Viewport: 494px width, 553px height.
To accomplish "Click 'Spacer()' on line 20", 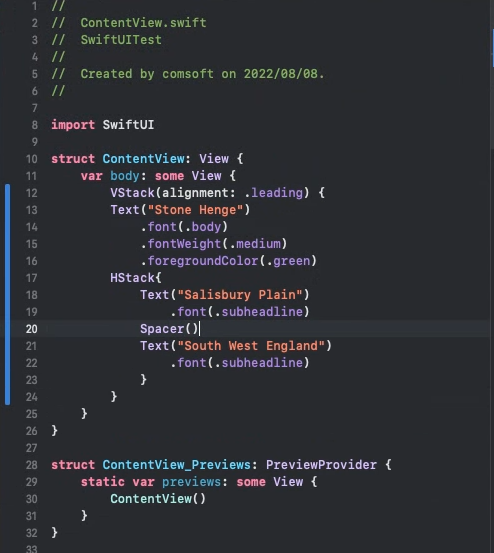I will pyautogui.click(x=169, y=329).
